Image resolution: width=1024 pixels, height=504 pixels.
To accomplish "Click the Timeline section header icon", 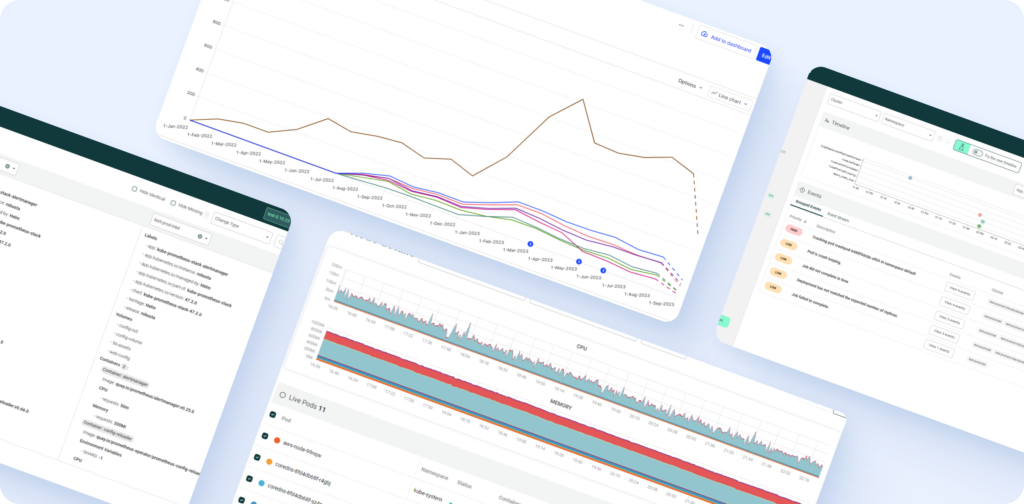I will [x=825, y=122].
